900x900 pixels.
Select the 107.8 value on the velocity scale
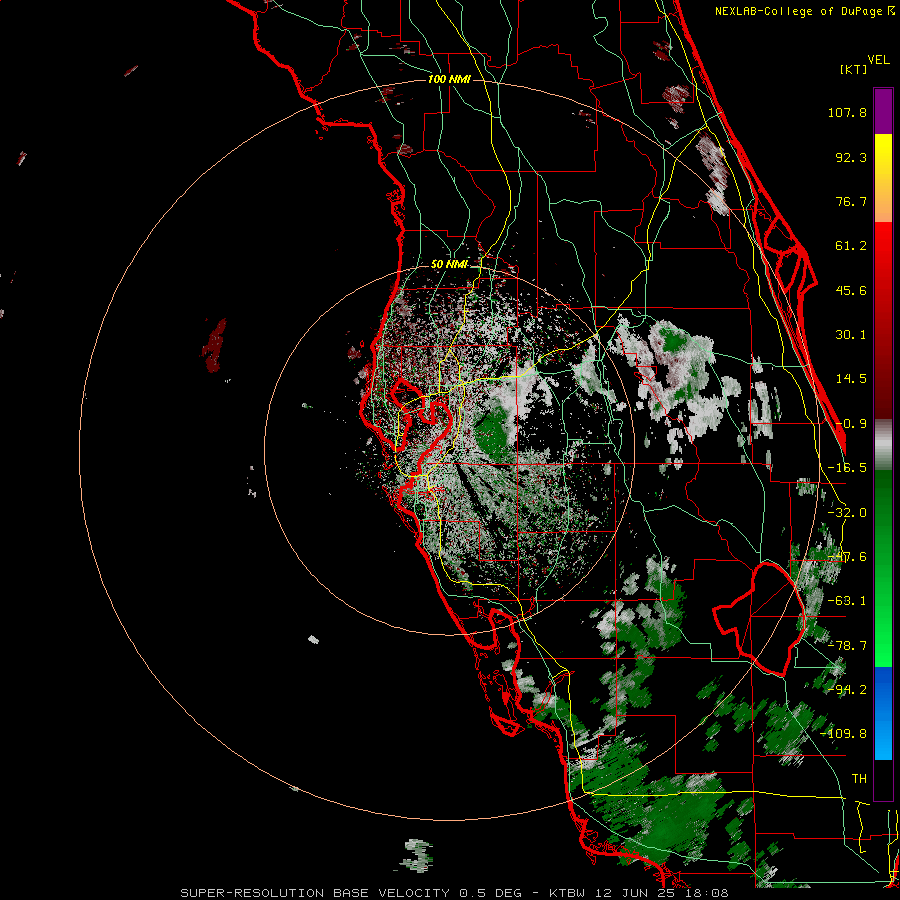pos(847,112)
